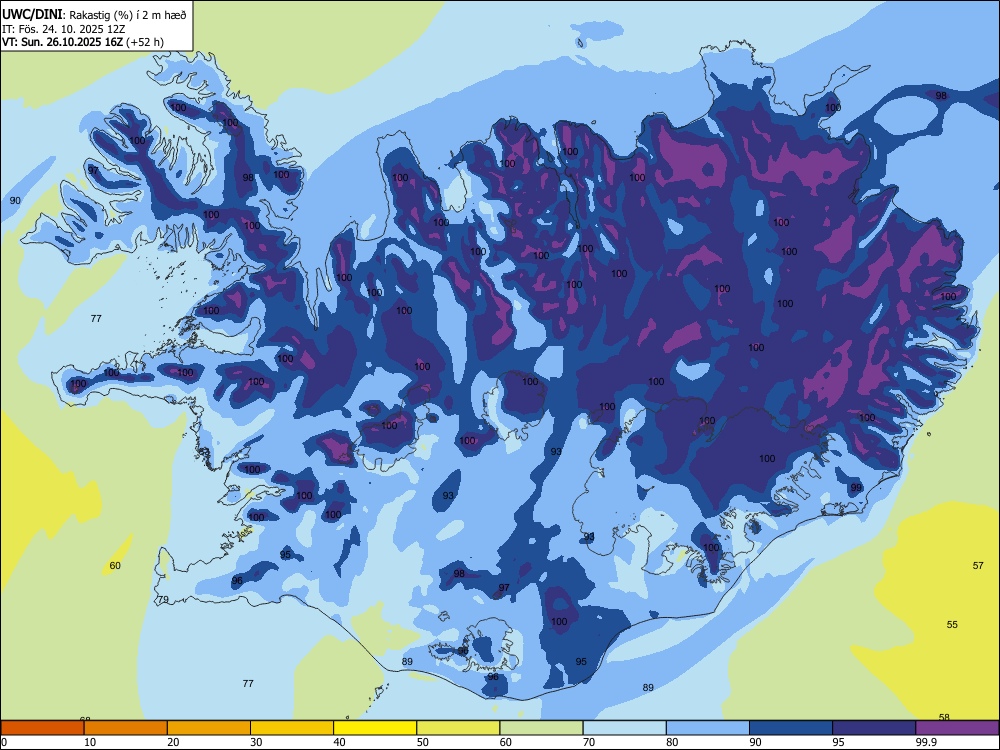Click the dark orange 0–10 legend swatch
Viewport: 1000px width, 750px height.
click(43, 728)
